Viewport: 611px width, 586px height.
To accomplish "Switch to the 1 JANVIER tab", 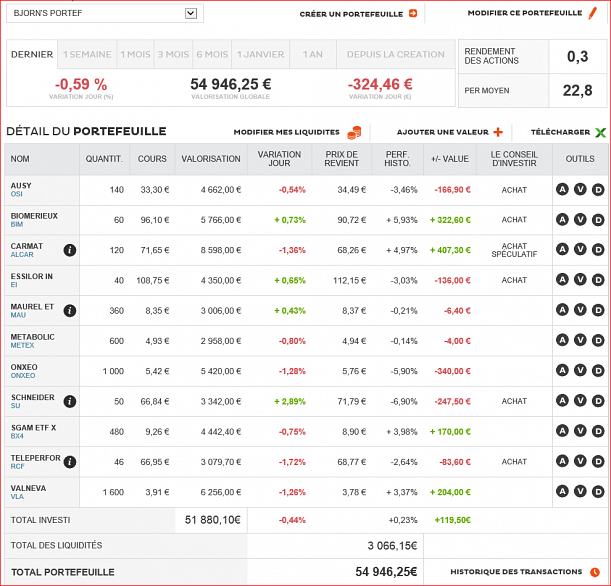I will (260, 54).
